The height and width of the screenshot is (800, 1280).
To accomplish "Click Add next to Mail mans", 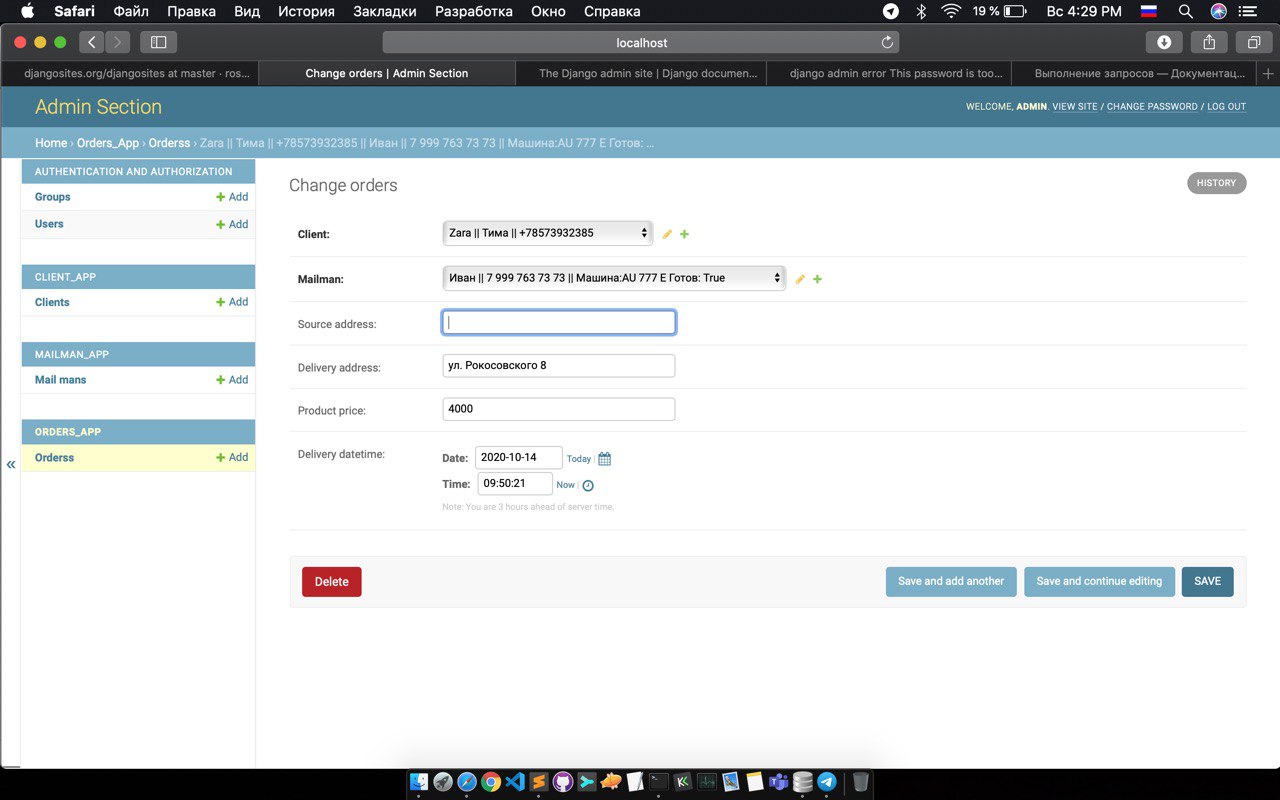I will [232, 380].
